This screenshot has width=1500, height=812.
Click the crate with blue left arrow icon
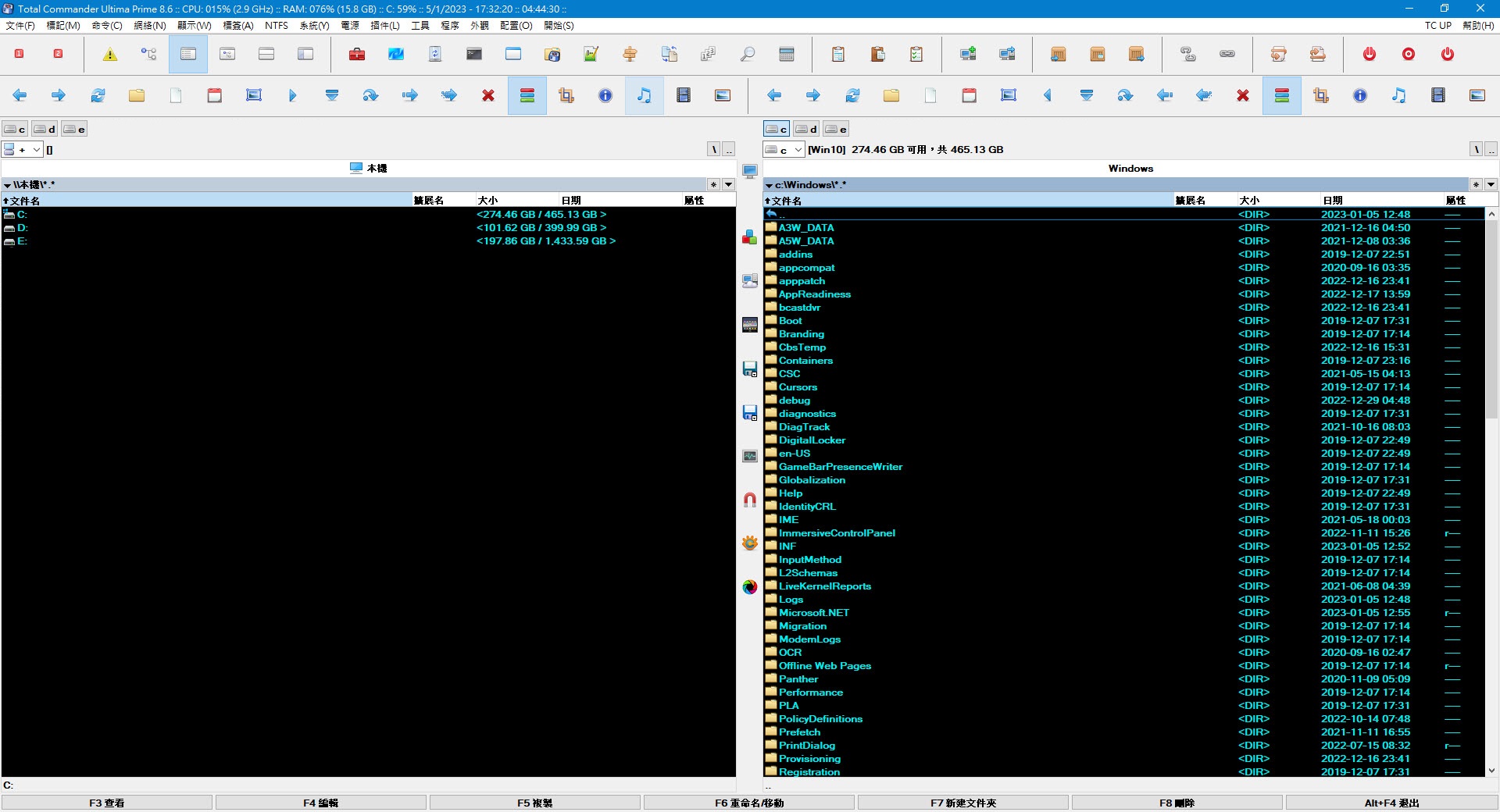point(1059,54)
